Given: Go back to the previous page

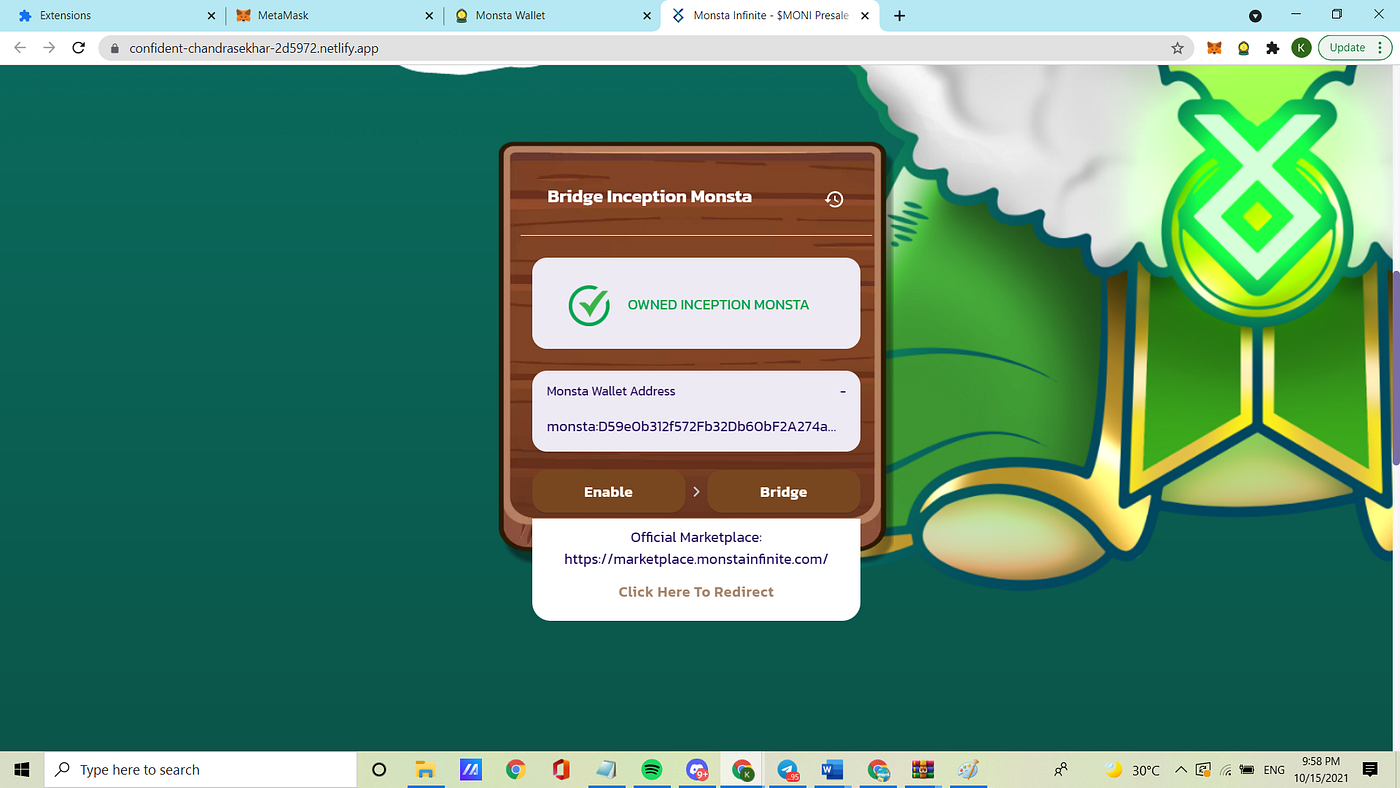Looking at the screenshot, I should [x=20, y=48].
